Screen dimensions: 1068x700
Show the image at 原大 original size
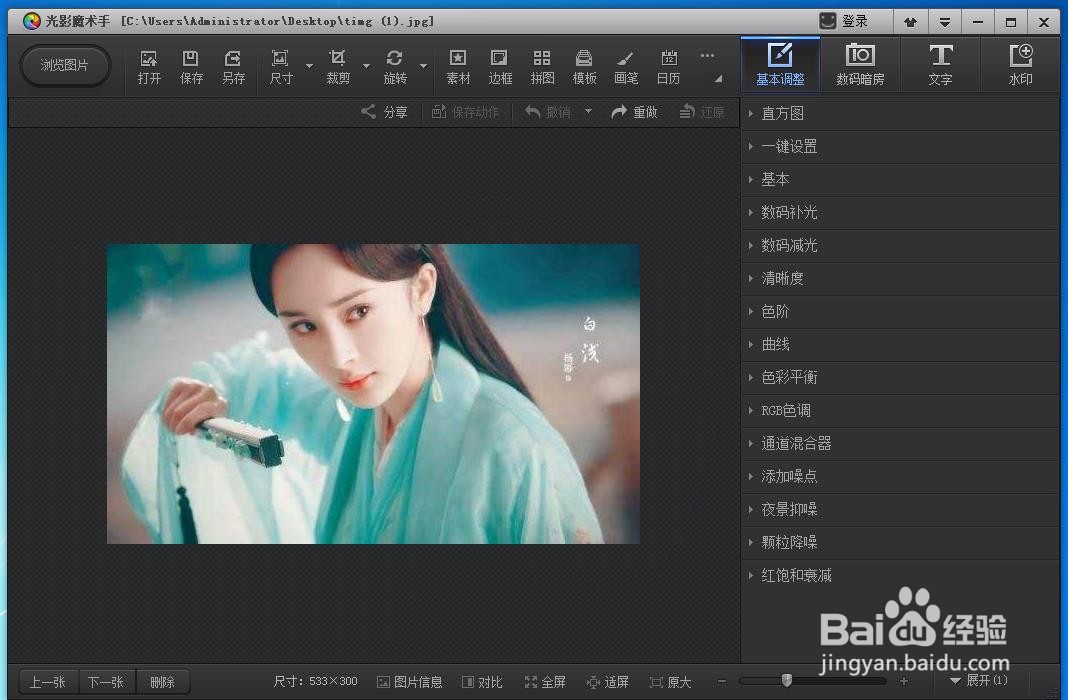(671, 682)
